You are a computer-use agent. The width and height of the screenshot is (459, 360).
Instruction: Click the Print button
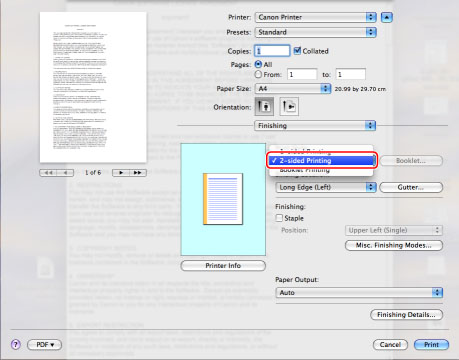coord(431,345)
